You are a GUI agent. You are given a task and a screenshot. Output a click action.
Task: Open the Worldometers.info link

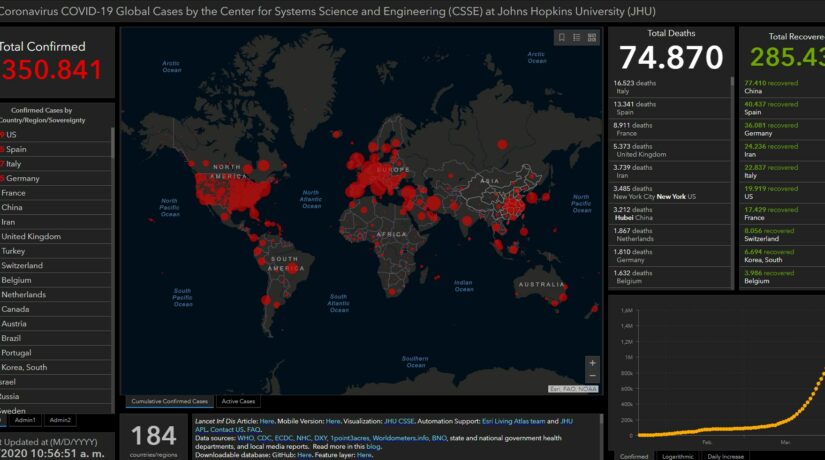pos(400,438)
